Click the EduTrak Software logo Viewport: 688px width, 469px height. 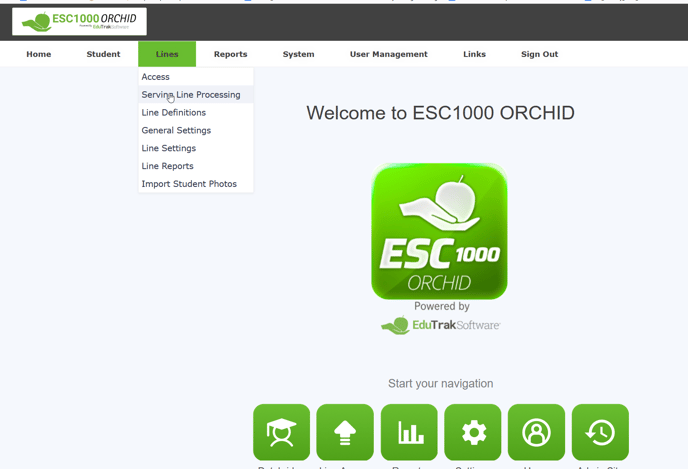[440, 325]
